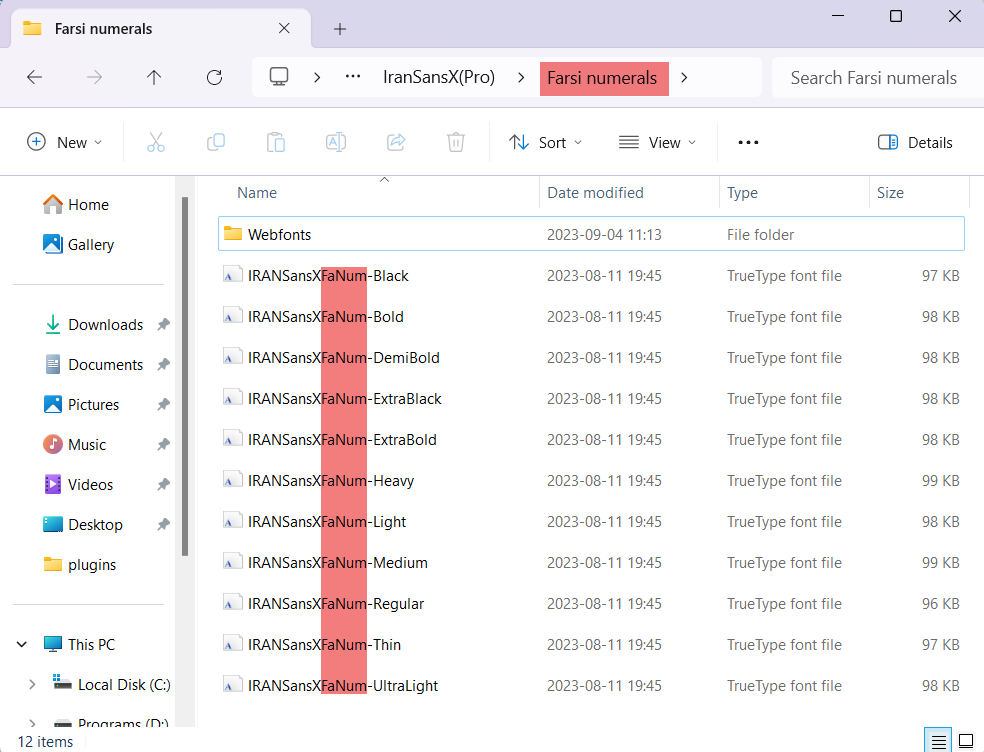Switch to large thumbnails view icon
The image size is (984, 752).
966,741
